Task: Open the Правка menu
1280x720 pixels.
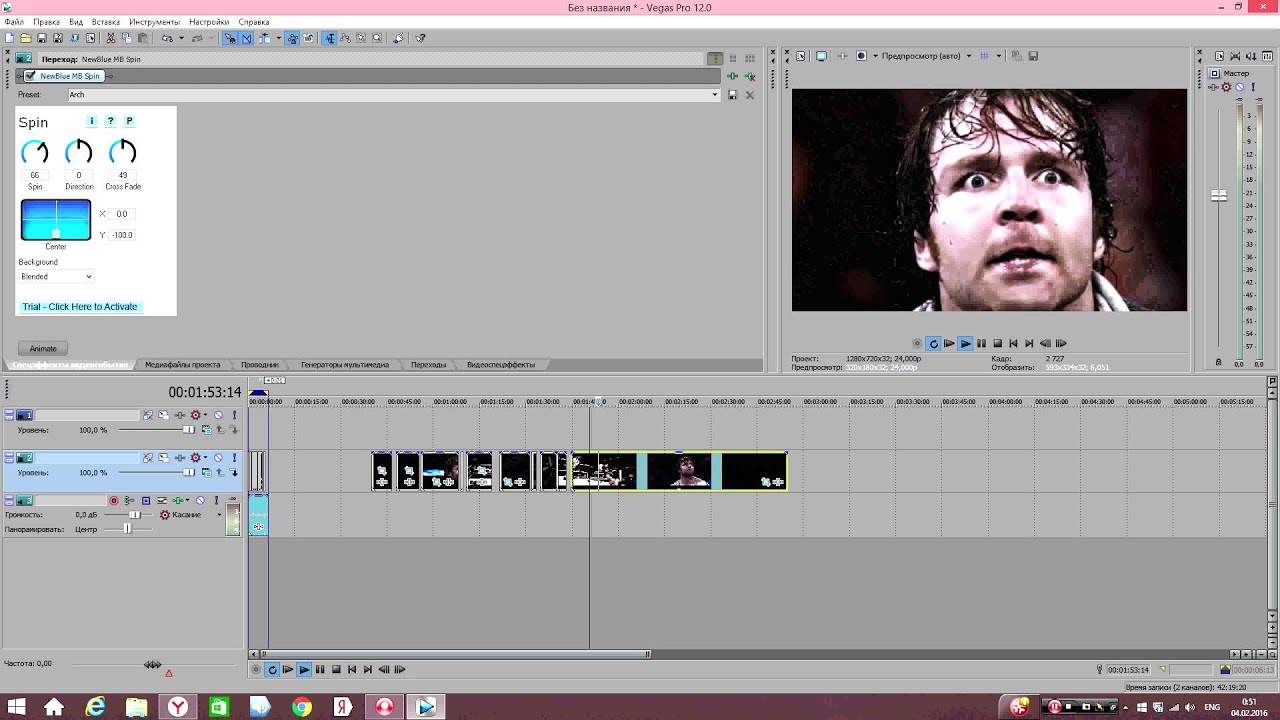Action: pyautogui.click(x=46, y=22)
